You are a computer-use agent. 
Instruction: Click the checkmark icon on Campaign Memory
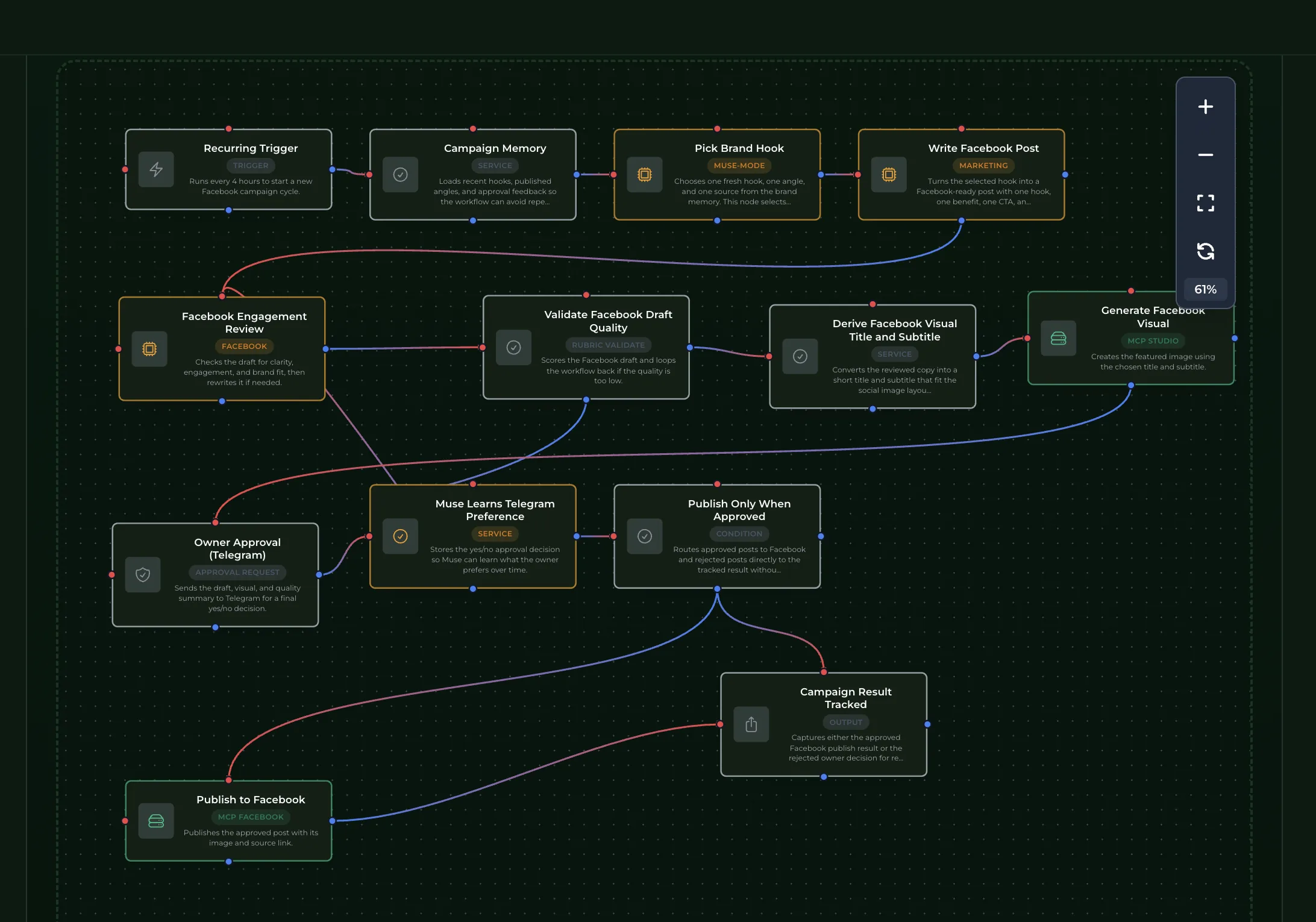[x=400, y=175]
